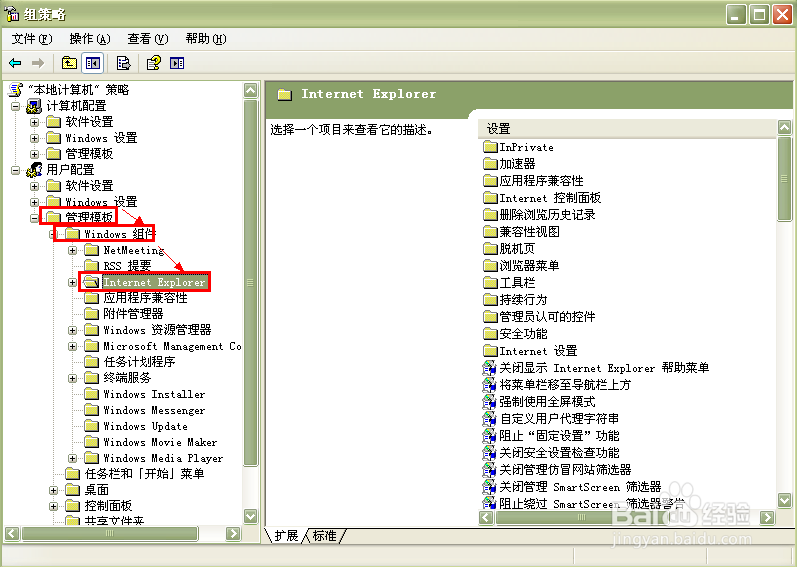
Task: Click folder icon of Windows Update in tree
Action: click(x=91, y=426)
